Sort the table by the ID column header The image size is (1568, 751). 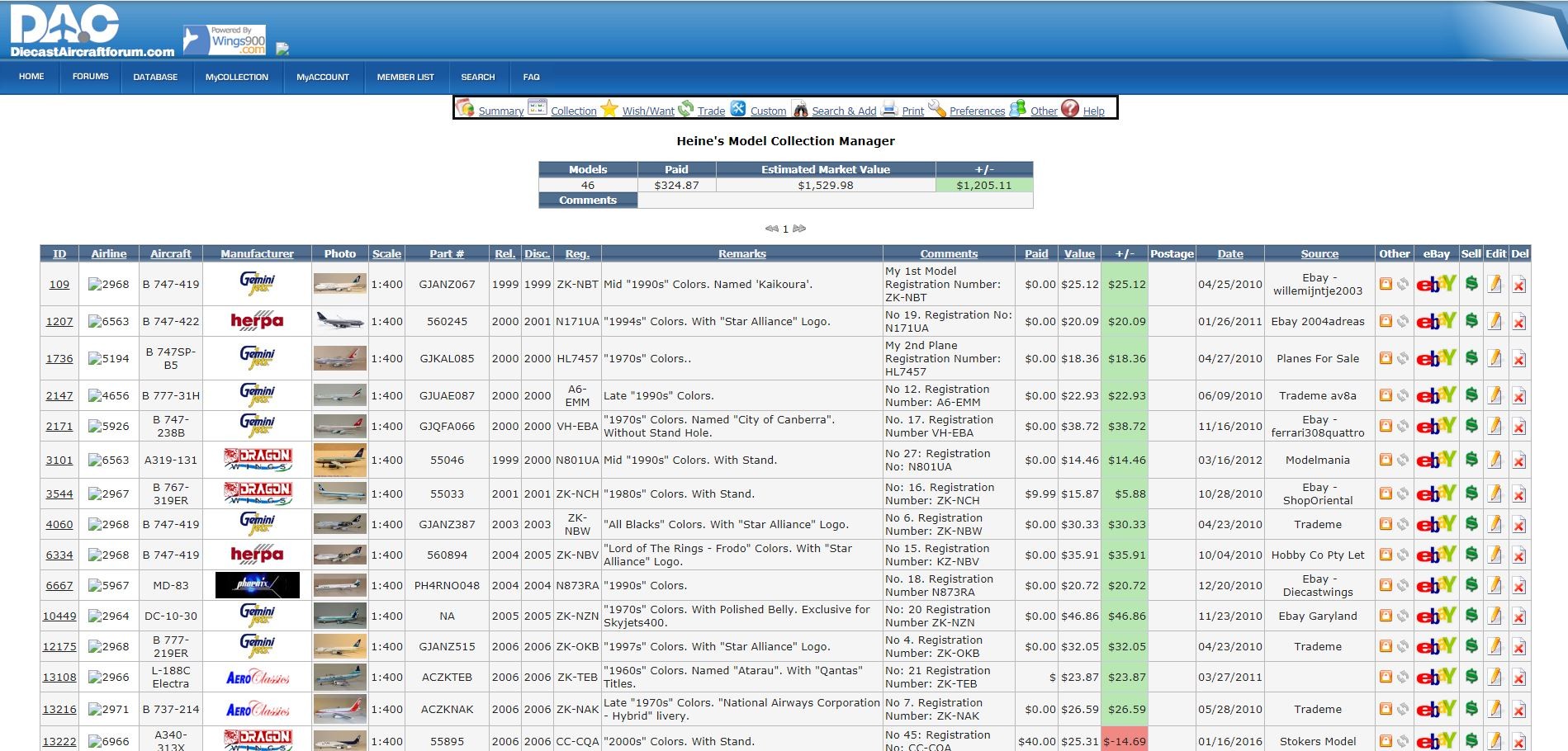click(59, 254)
